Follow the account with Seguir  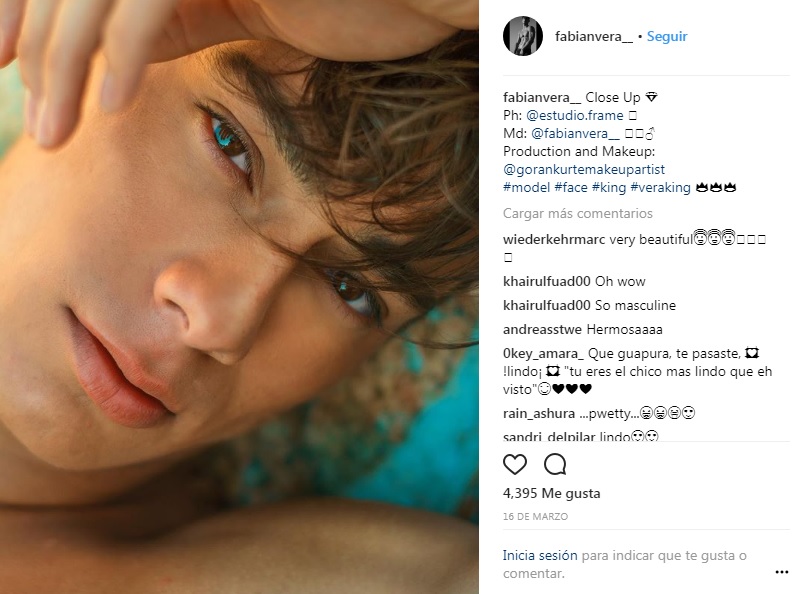click(667, 37)
